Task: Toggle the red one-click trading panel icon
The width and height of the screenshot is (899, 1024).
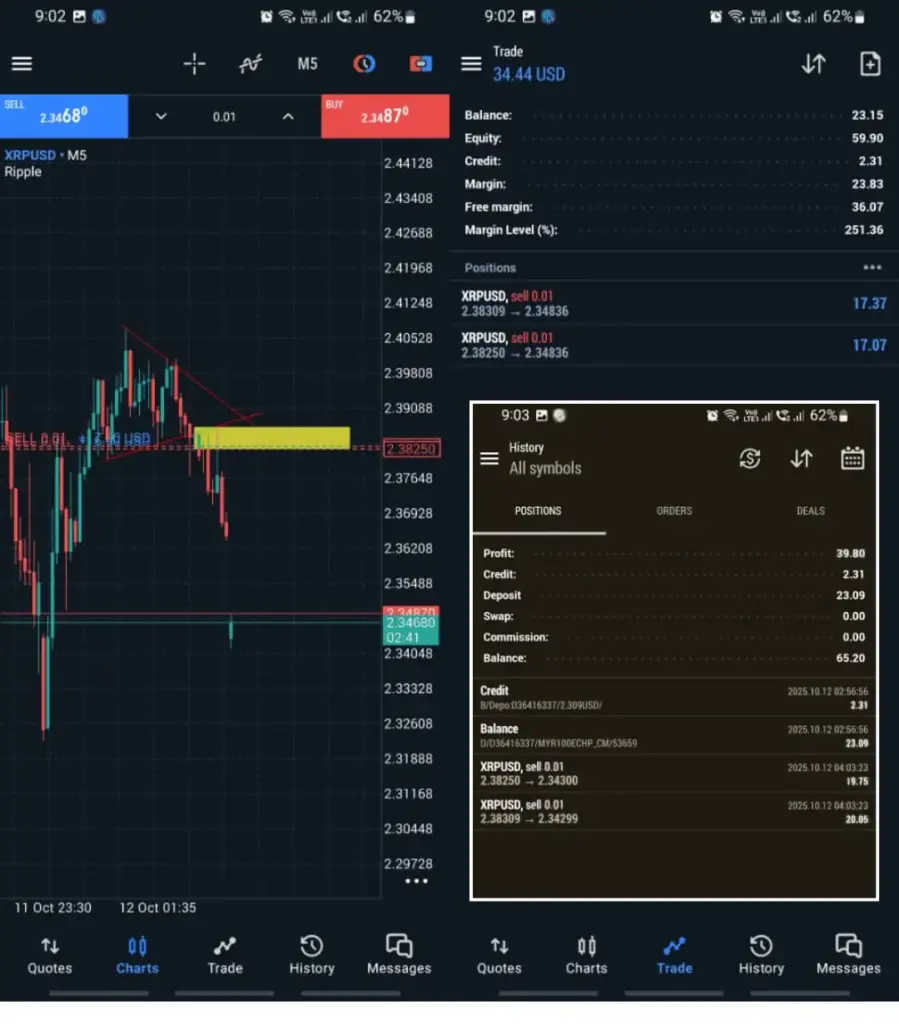Action: (x=421, y=64)
